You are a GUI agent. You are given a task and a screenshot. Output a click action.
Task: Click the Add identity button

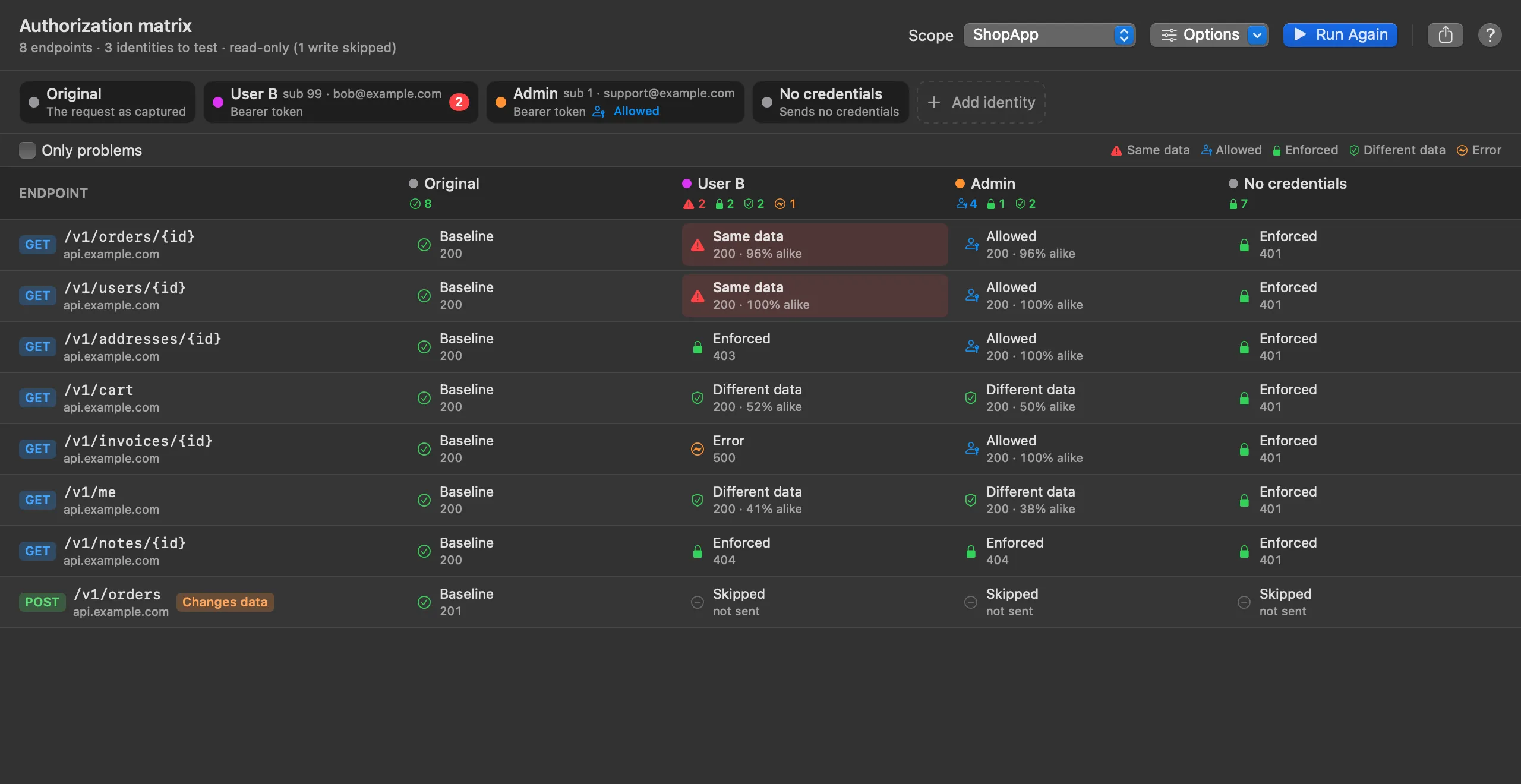(981, 102)
